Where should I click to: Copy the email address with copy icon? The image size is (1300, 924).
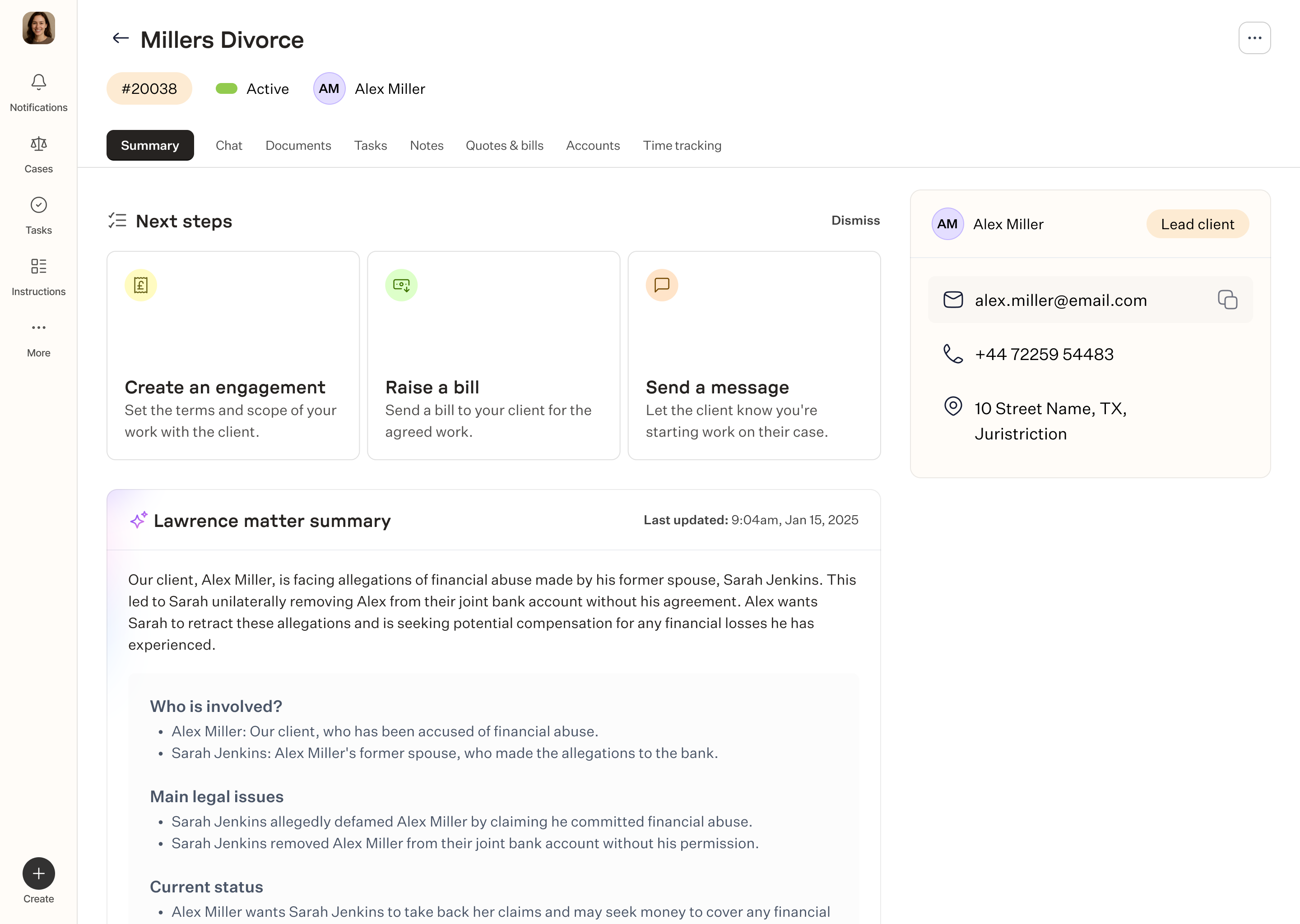tap(1227, 300)
